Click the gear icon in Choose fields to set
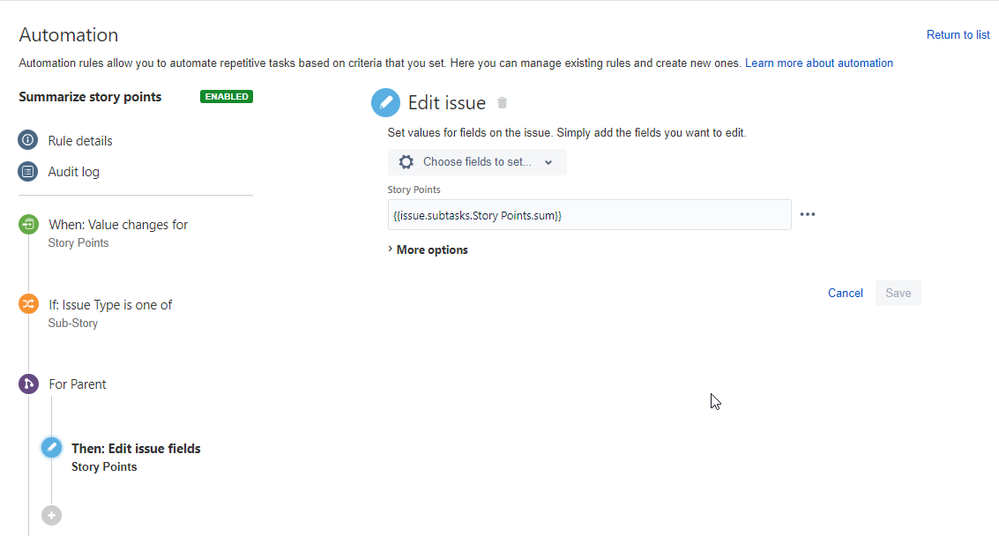 [406, 162]
